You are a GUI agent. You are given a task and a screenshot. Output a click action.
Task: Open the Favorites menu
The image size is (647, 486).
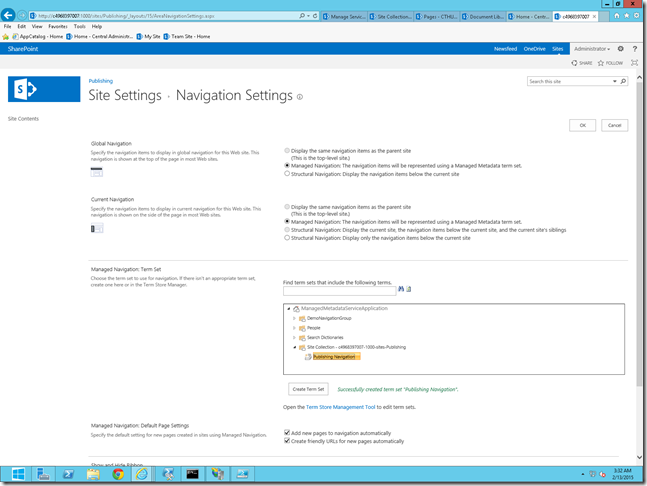(58, 26)
